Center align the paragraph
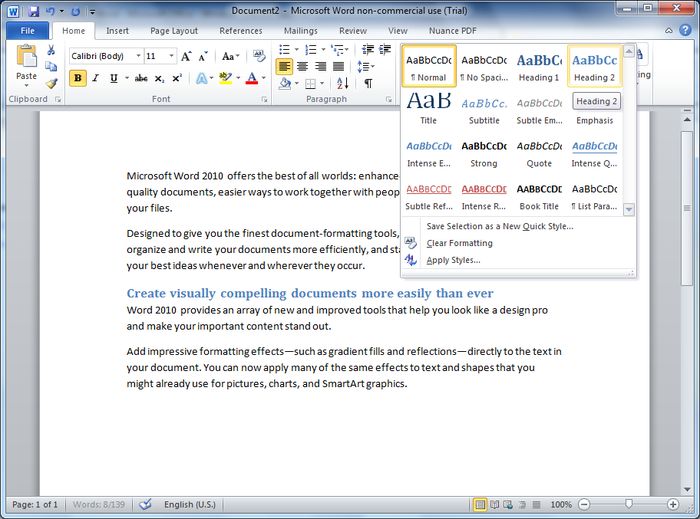Image resolution: width=700 pixels, height=519 pixels. tap(302, 66)
